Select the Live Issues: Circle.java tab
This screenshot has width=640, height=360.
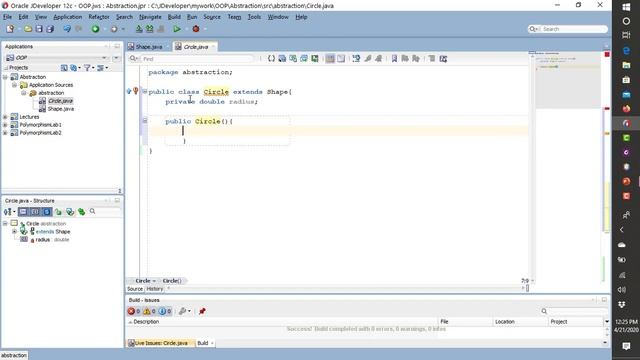tap(158, 343)
